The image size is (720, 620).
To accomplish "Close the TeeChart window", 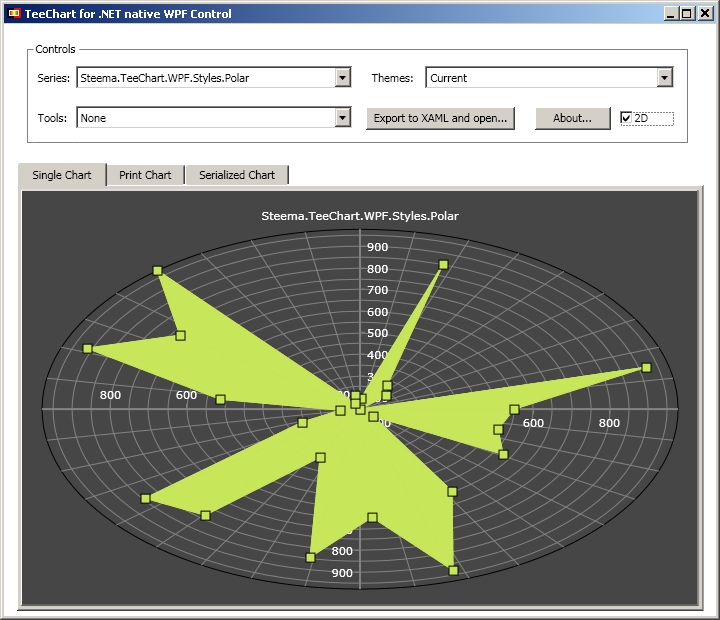I will click(705, 14).
